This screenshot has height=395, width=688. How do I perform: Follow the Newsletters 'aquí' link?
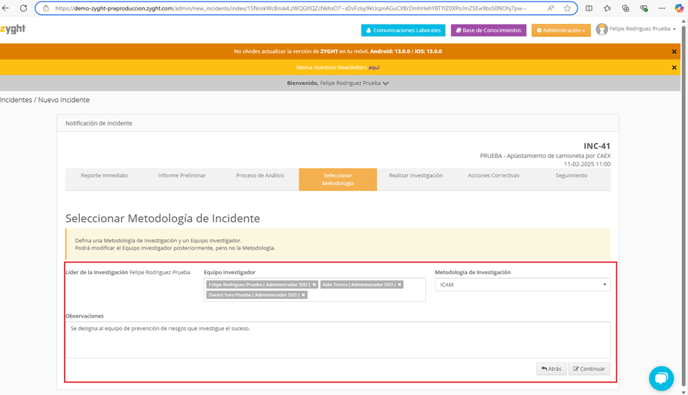(374, 68)
